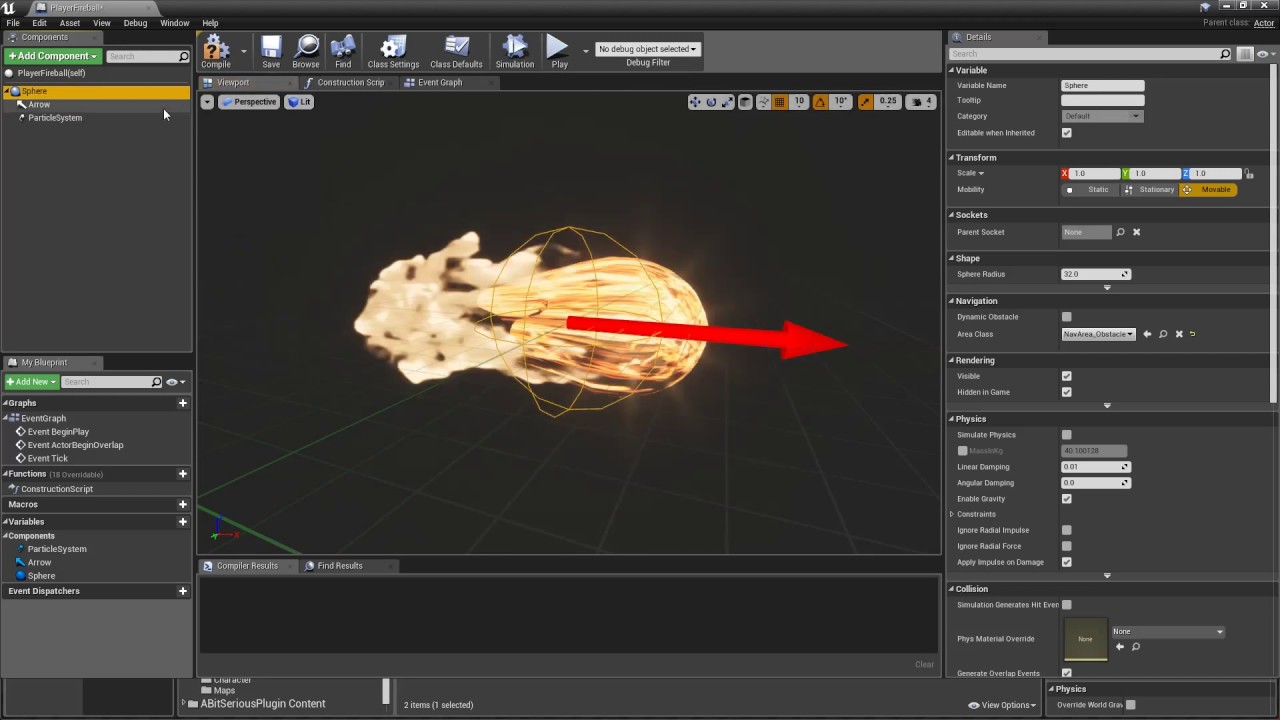Open grid snap size value 10
This screenshot has width=1280, height=720.
pyautogui.click(x=799, y=102)
